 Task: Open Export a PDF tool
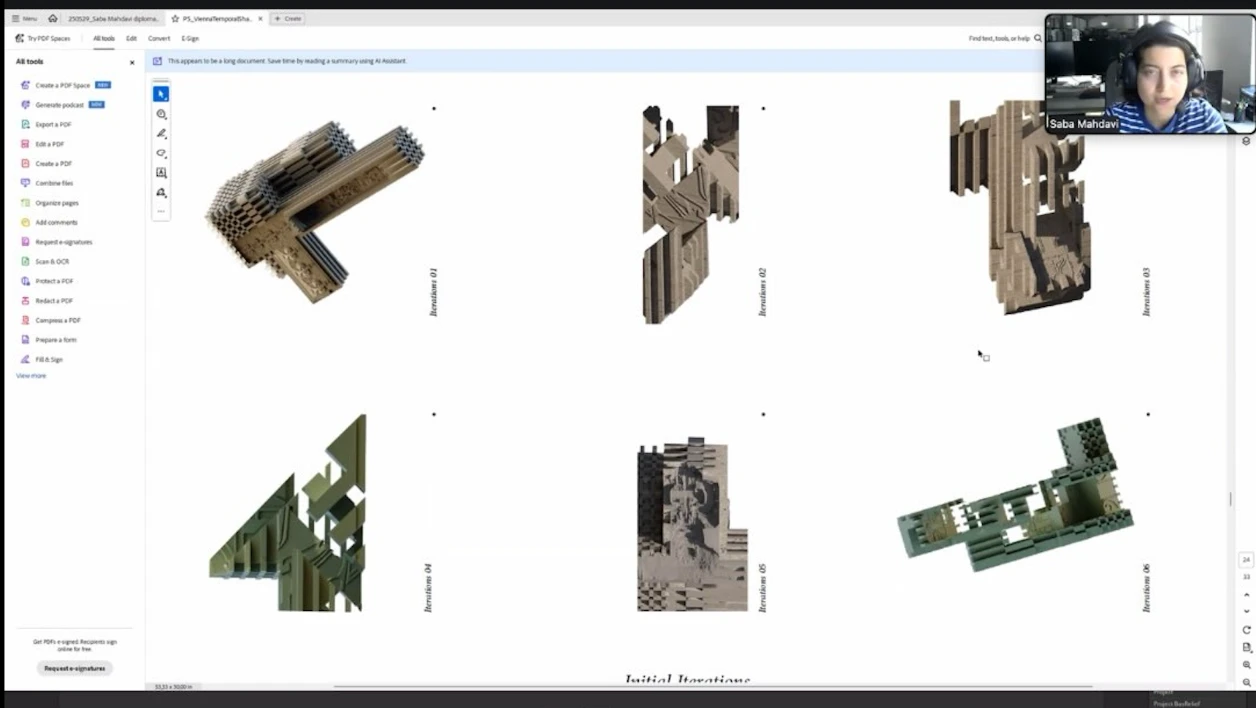click(46, 124)
